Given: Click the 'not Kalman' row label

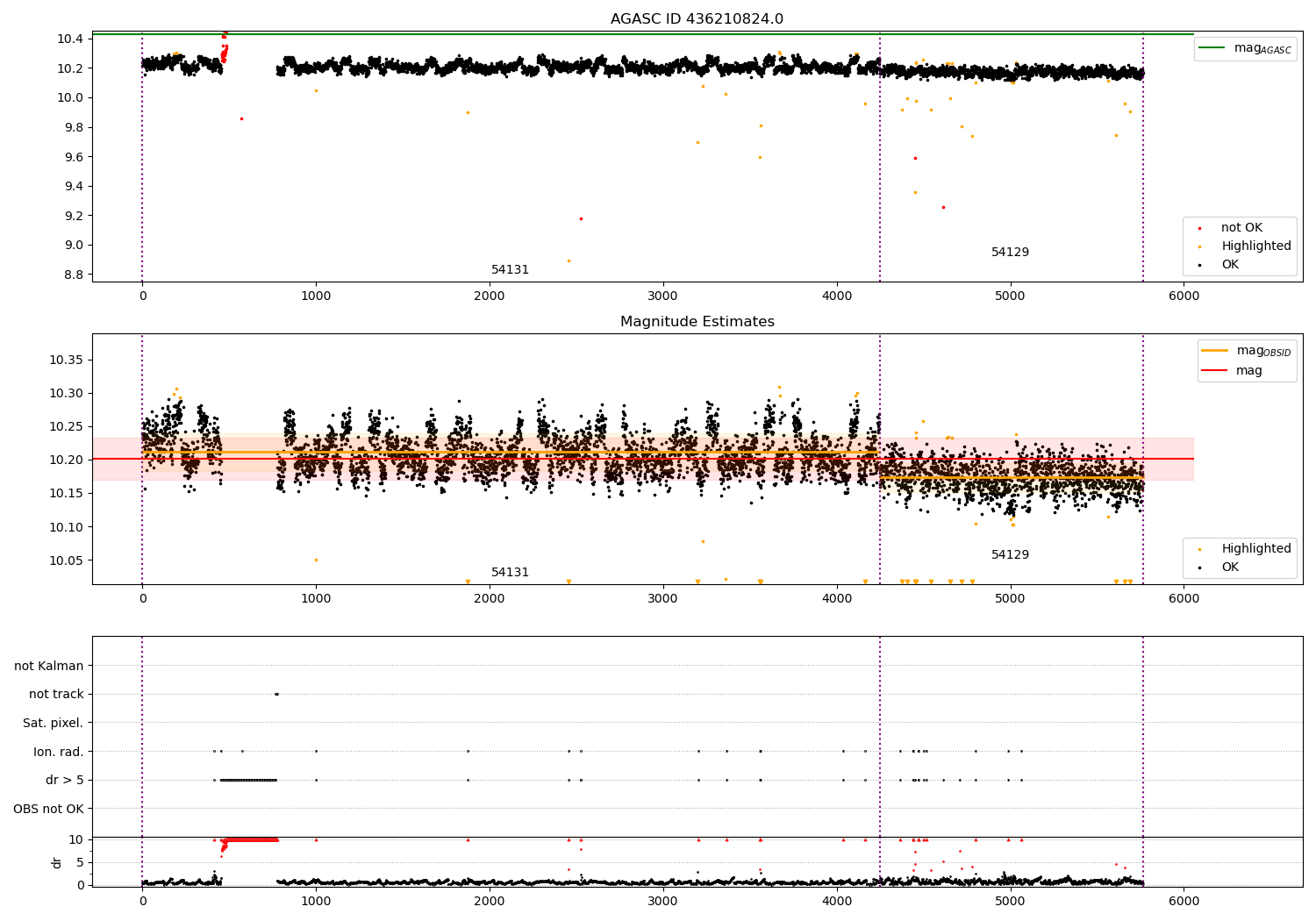Looking at the screenshot, I should [49, 666].
